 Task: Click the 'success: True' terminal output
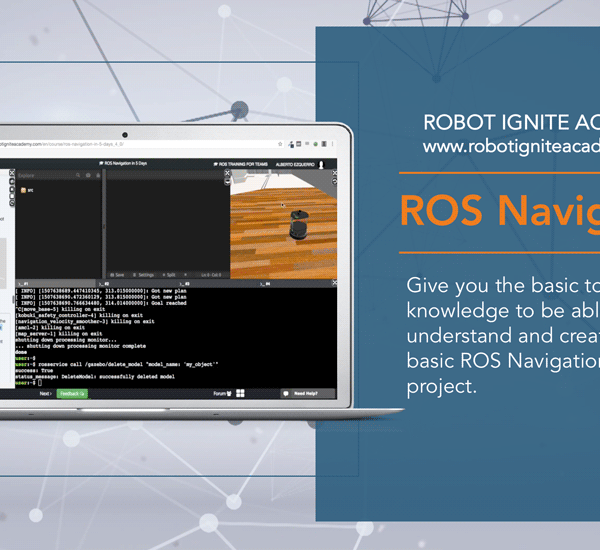point(34,370)
